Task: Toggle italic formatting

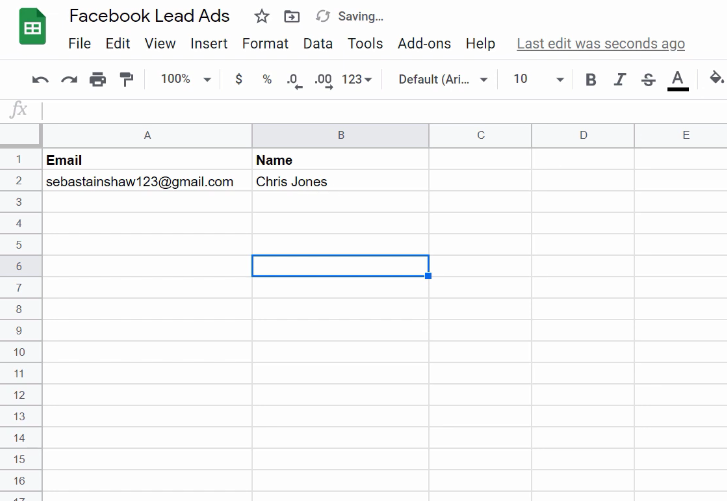Action: pos(619,80)
